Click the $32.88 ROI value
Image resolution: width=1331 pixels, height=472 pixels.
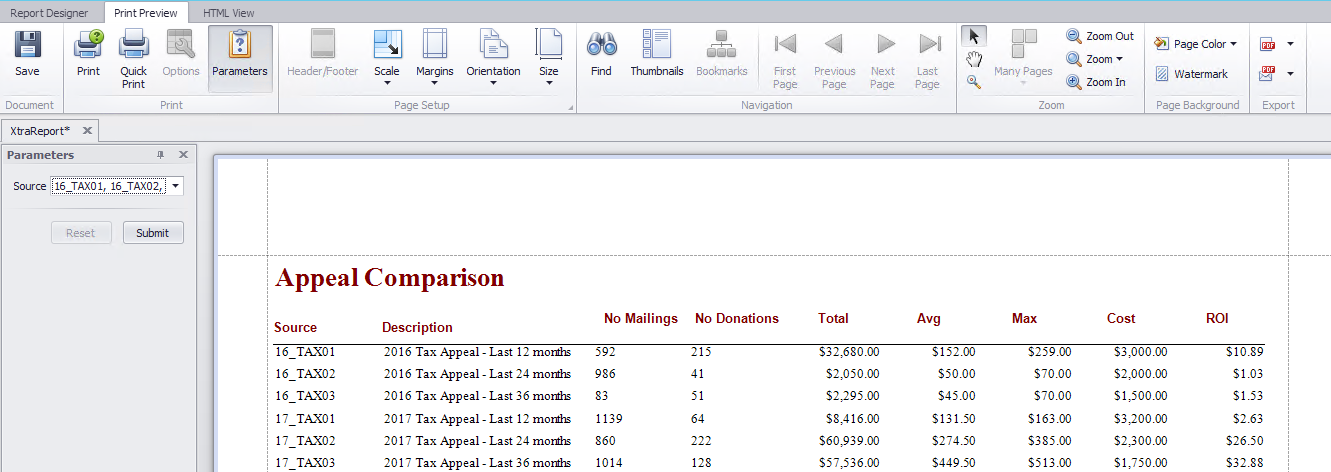(1245, 463)
